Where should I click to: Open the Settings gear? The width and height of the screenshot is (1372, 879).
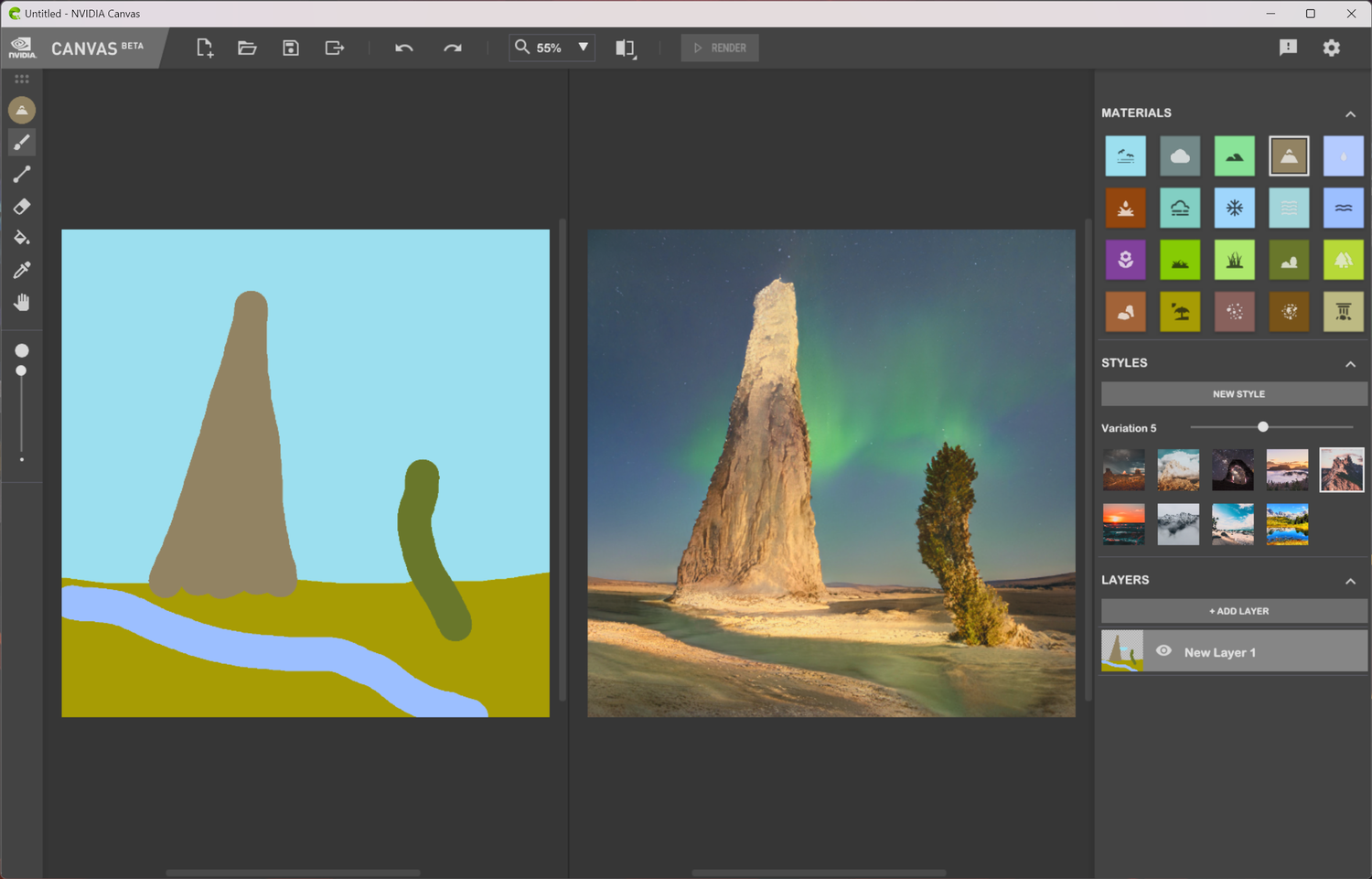(1332, 48)
